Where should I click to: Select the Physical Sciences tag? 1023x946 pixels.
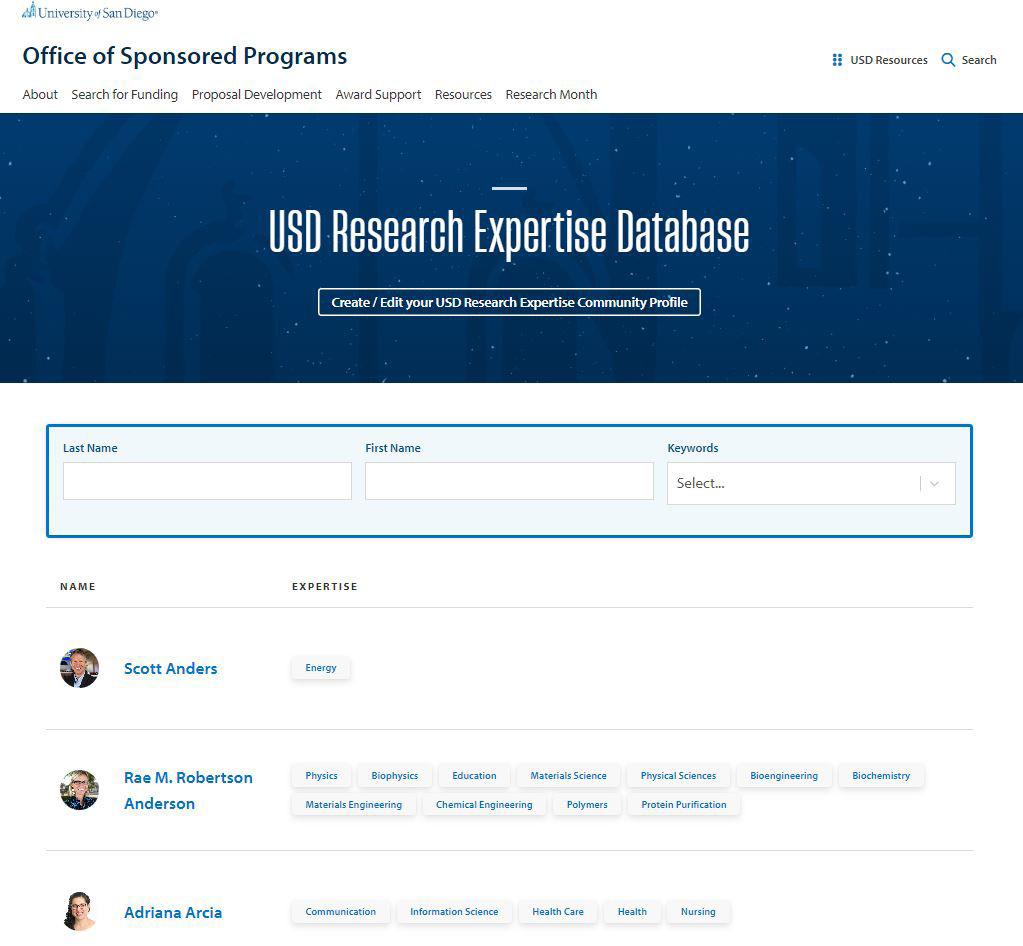(x=679, y=776)
